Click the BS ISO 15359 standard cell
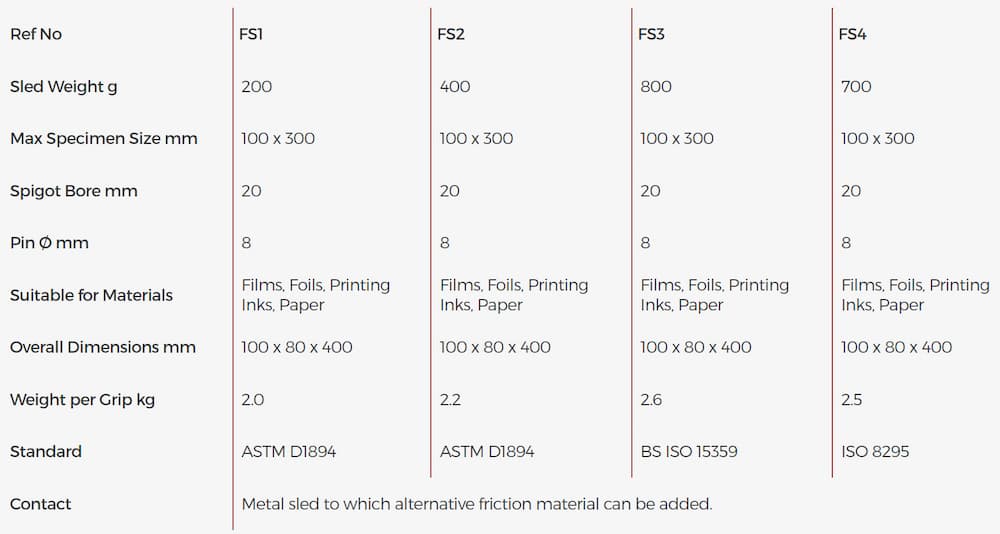 coord(689,452)
